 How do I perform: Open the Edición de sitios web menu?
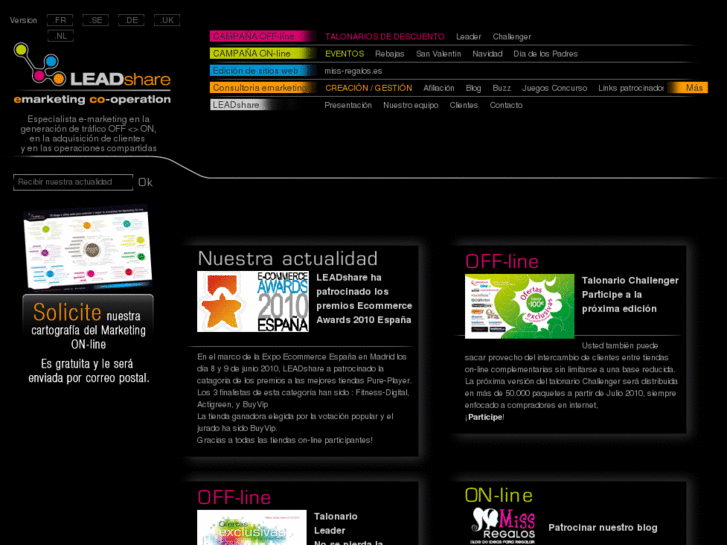click(x=262, y=71)
